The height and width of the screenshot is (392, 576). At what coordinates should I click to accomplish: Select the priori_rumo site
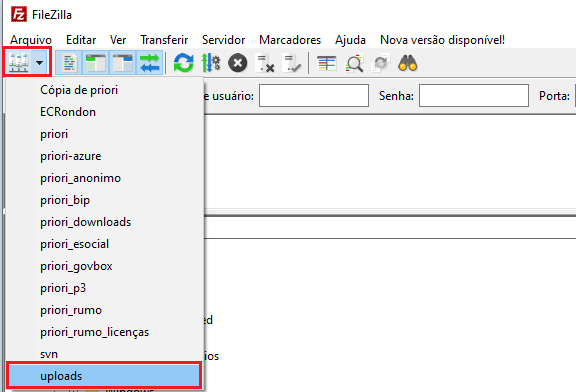pos(105,310)
